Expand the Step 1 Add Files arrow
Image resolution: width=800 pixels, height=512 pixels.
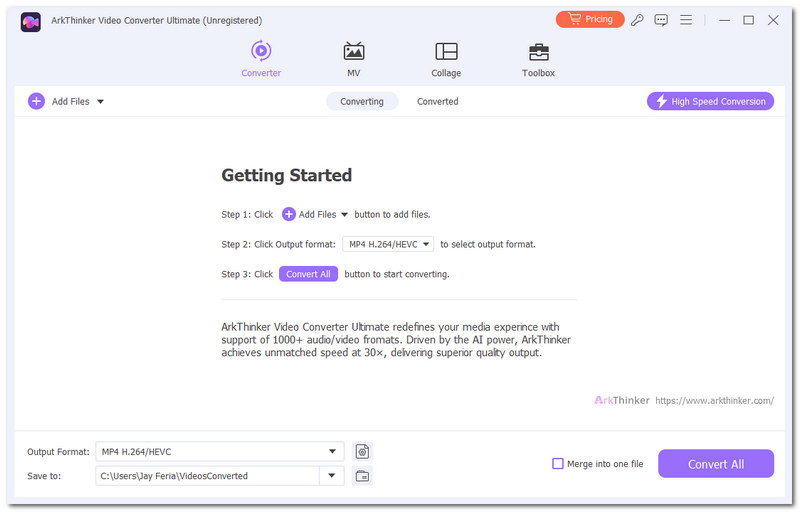point(344,215)
